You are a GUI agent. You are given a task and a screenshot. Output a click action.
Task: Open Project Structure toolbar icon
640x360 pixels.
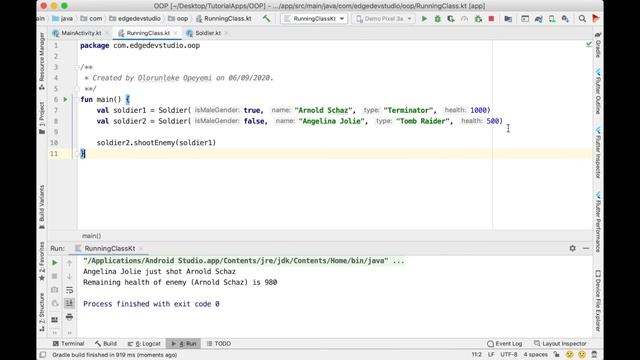click(x=508, y=19)
